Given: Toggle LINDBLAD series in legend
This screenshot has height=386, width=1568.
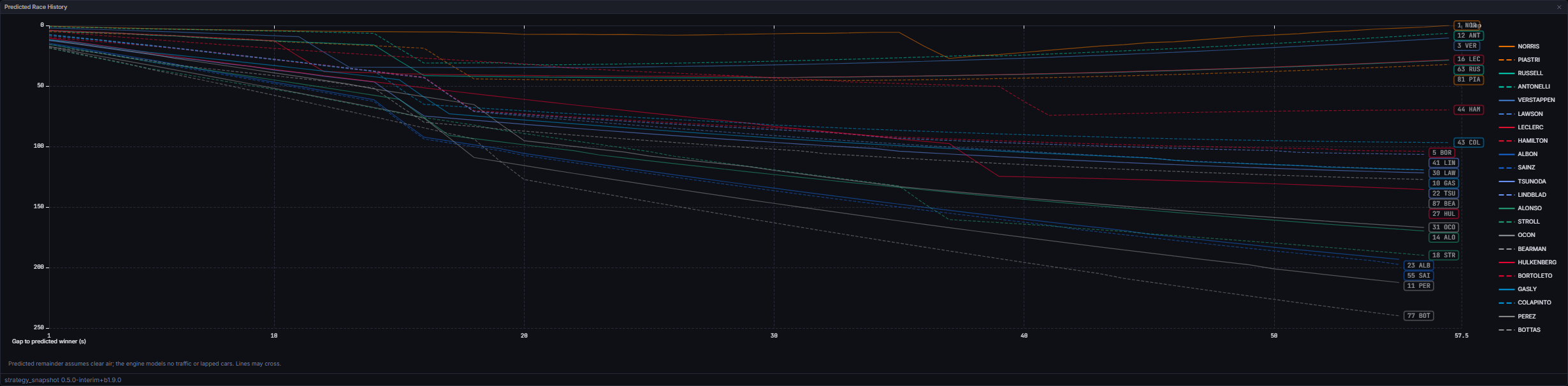Looking at the screenshot, I should [1523, 195].
